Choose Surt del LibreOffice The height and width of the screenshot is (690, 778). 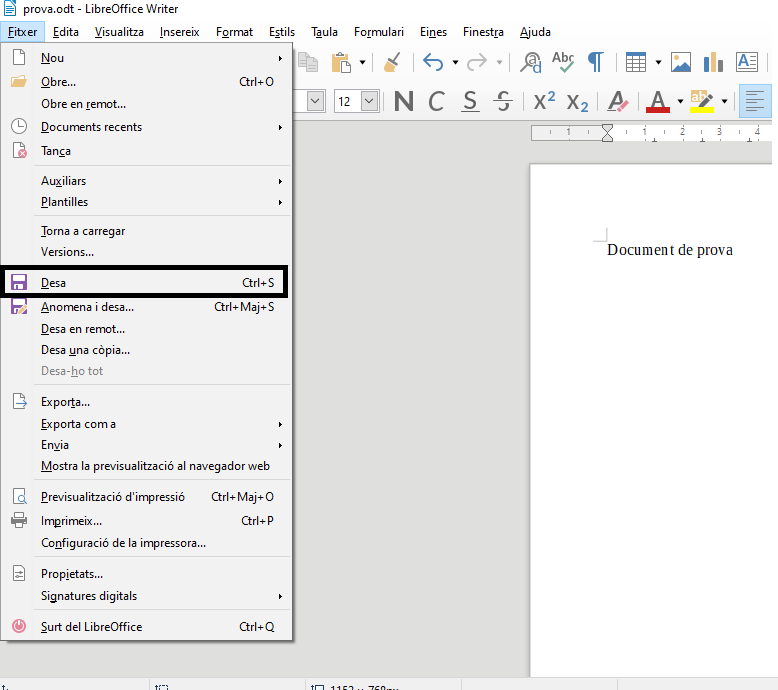147,627
